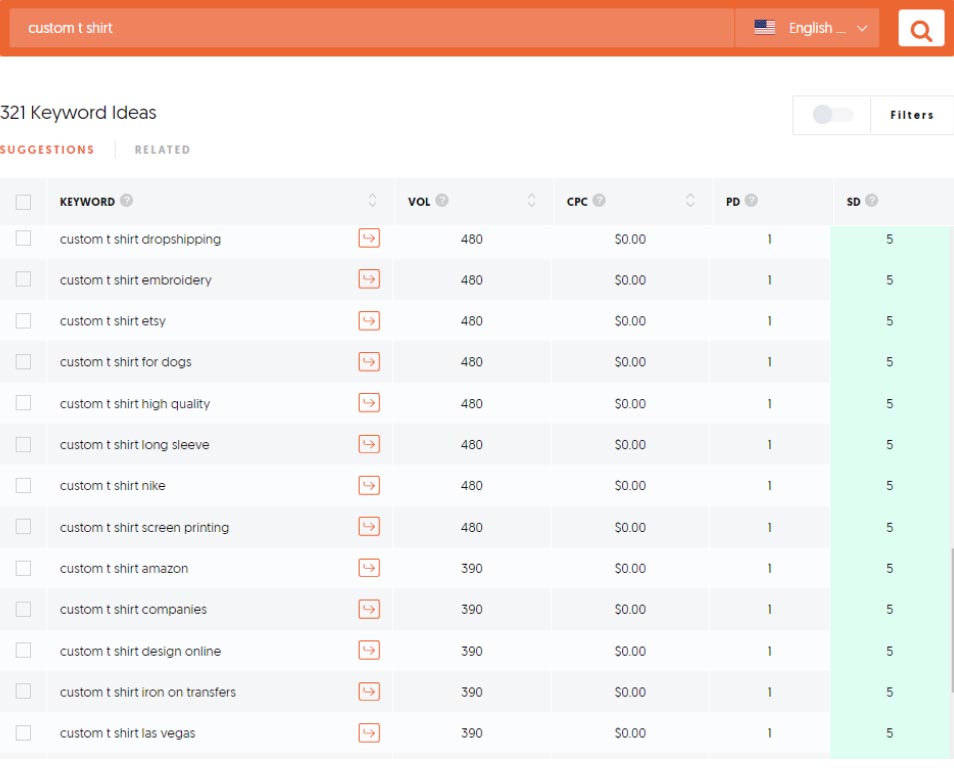This screenshot has height=770, width=954.
Task: Click the CPC column header label
Action: click(x=577, y=201)
